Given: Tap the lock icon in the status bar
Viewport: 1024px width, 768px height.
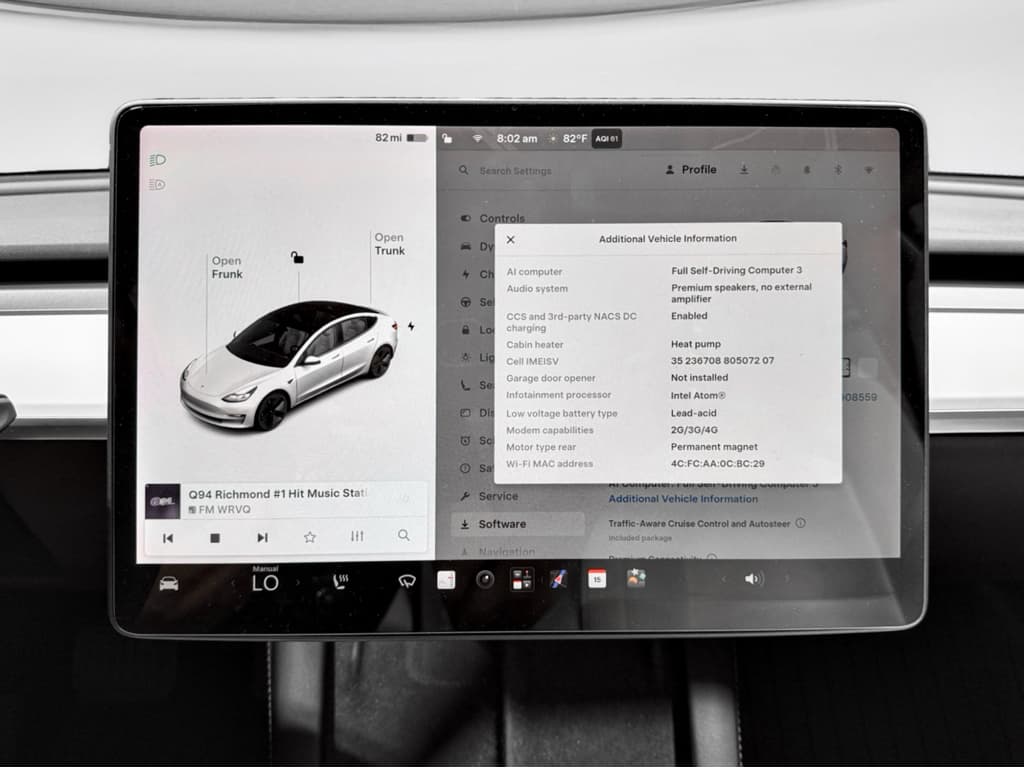Looking at the screenshot, I should pos(447,138).
